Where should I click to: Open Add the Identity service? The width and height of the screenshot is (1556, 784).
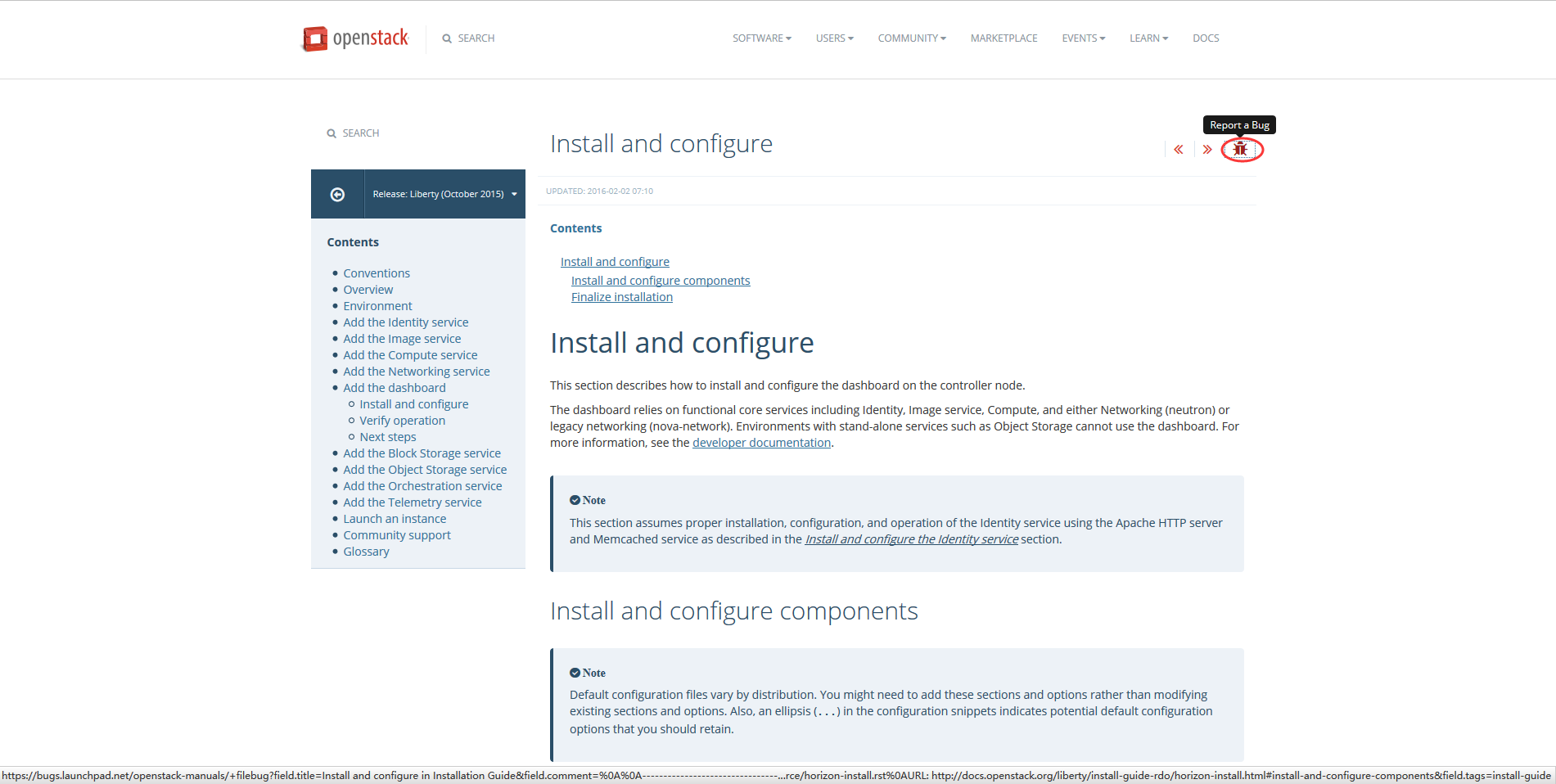(x=406, y=322)
